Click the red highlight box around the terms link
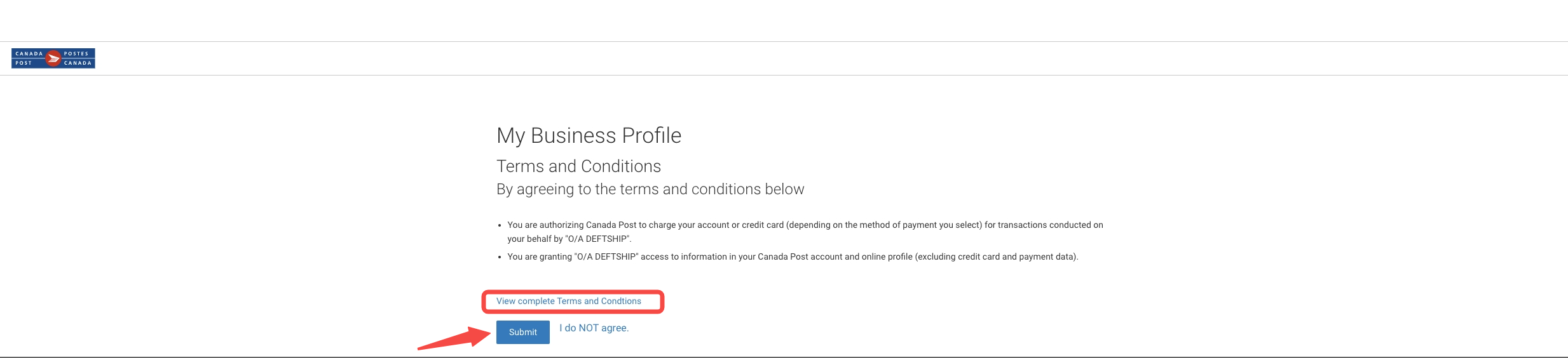The width and height of the screenshot is (1568, 358). point(573,302)
